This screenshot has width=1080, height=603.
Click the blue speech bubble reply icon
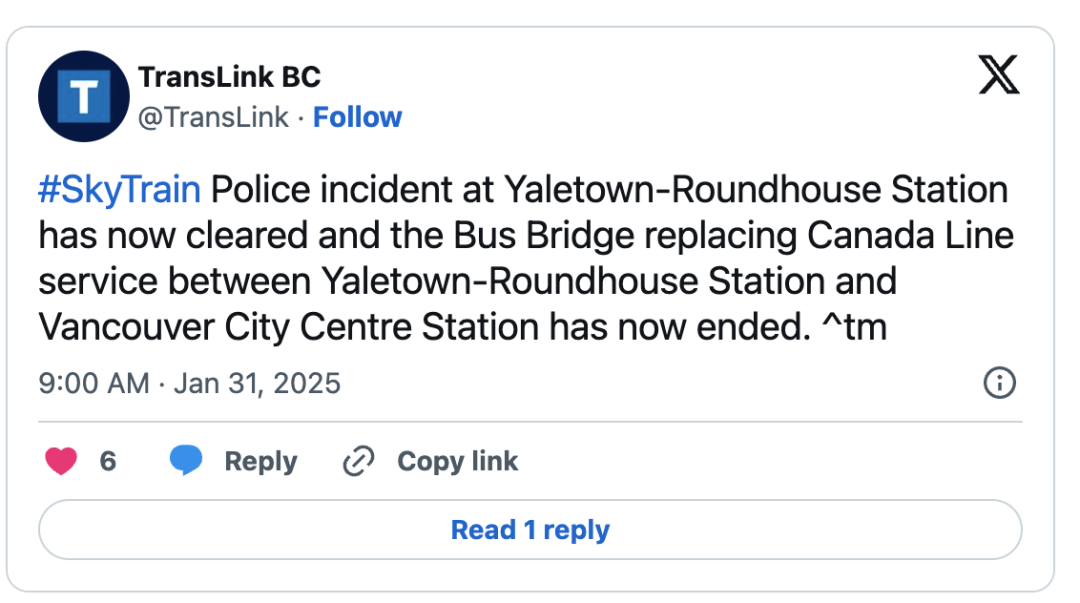pyautogui.click(x=186, y=460)
